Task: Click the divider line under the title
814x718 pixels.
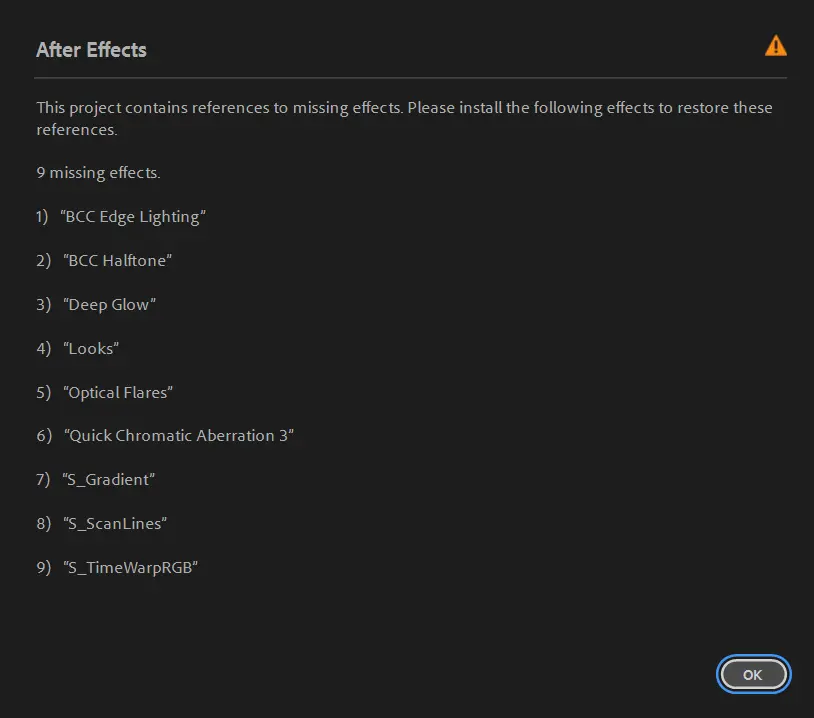Action: point(410,78)
